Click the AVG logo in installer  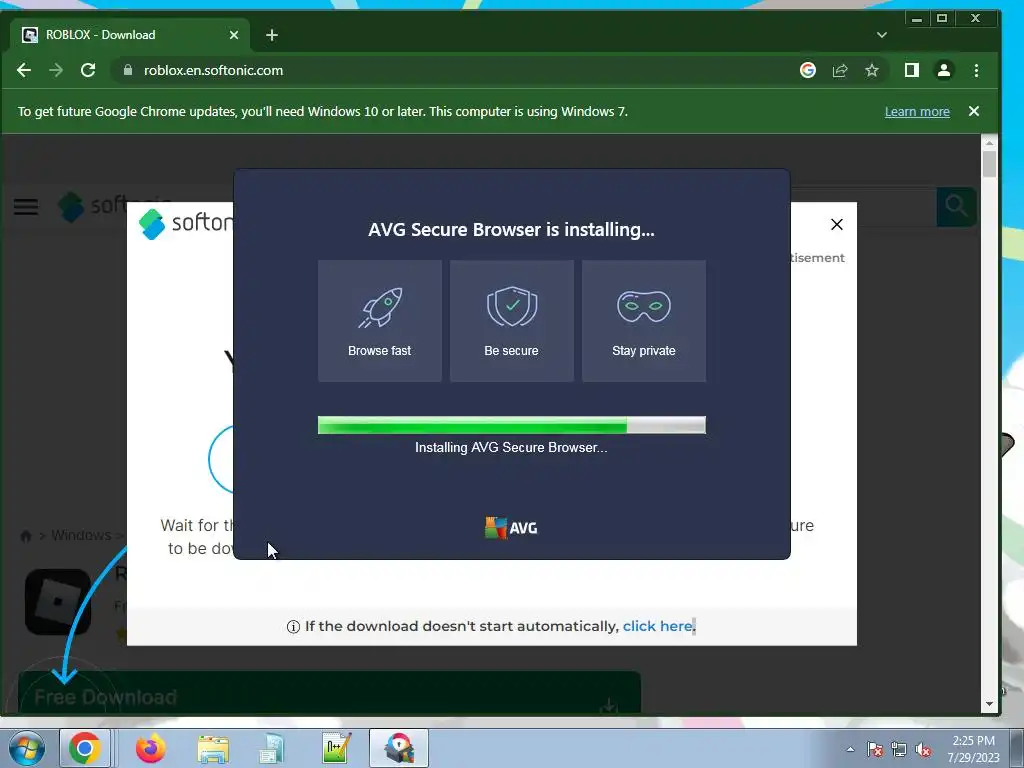point(511,528)
